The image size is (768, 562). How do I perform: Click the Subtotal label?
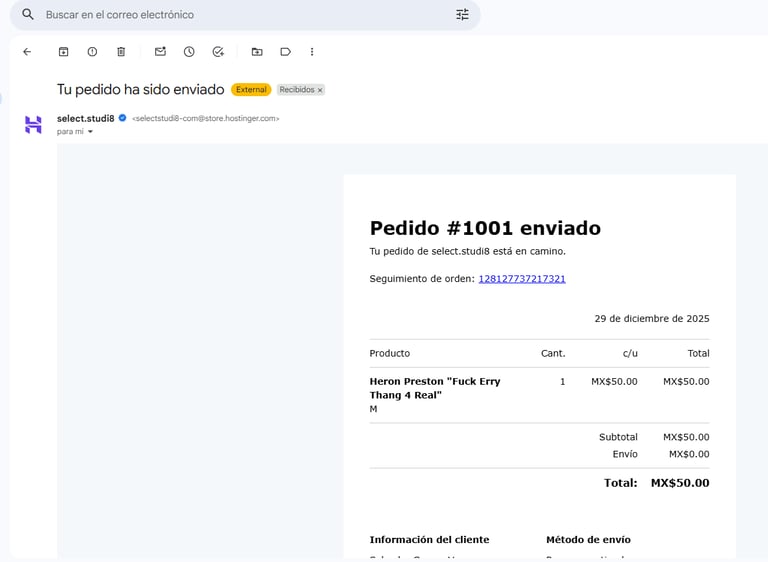[618, 437]
